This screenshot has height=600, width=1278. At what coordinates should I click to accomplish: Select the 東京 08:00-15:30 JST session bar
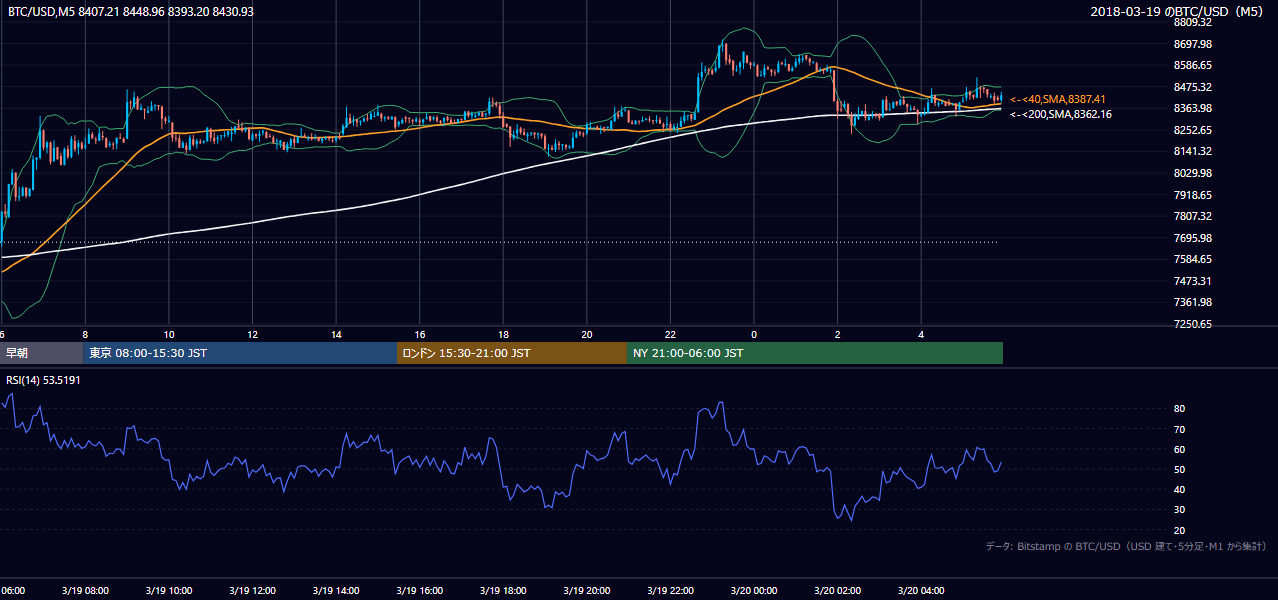point(240,353)
